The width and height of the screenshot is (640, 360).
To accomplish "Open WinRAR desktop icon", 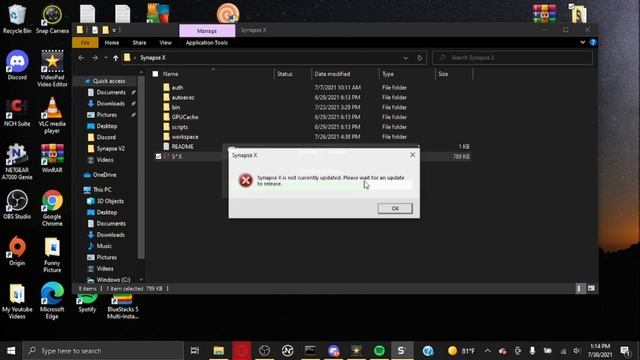I will [x=52, y=159].
